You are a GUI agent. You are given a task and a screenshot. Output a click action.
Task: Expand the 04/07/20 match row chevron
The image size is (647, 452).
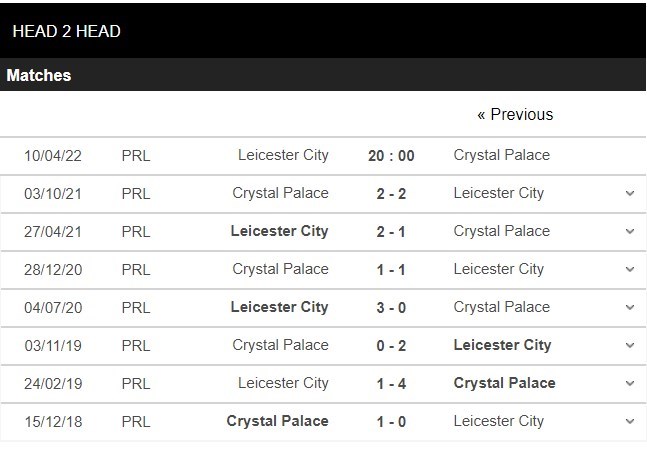[630, 307]
